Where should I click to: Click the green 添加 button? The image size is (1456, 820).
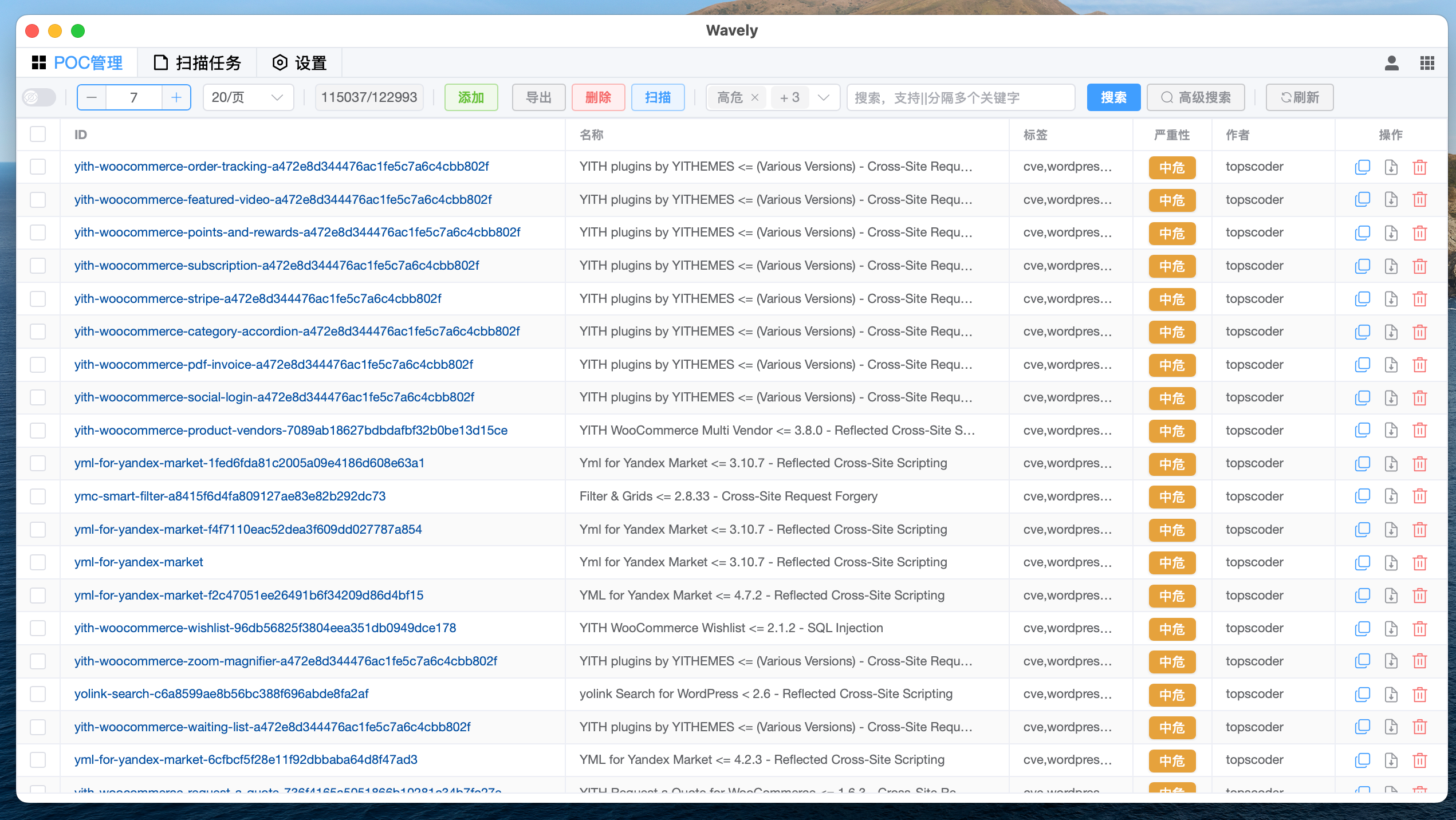point(471,97)
